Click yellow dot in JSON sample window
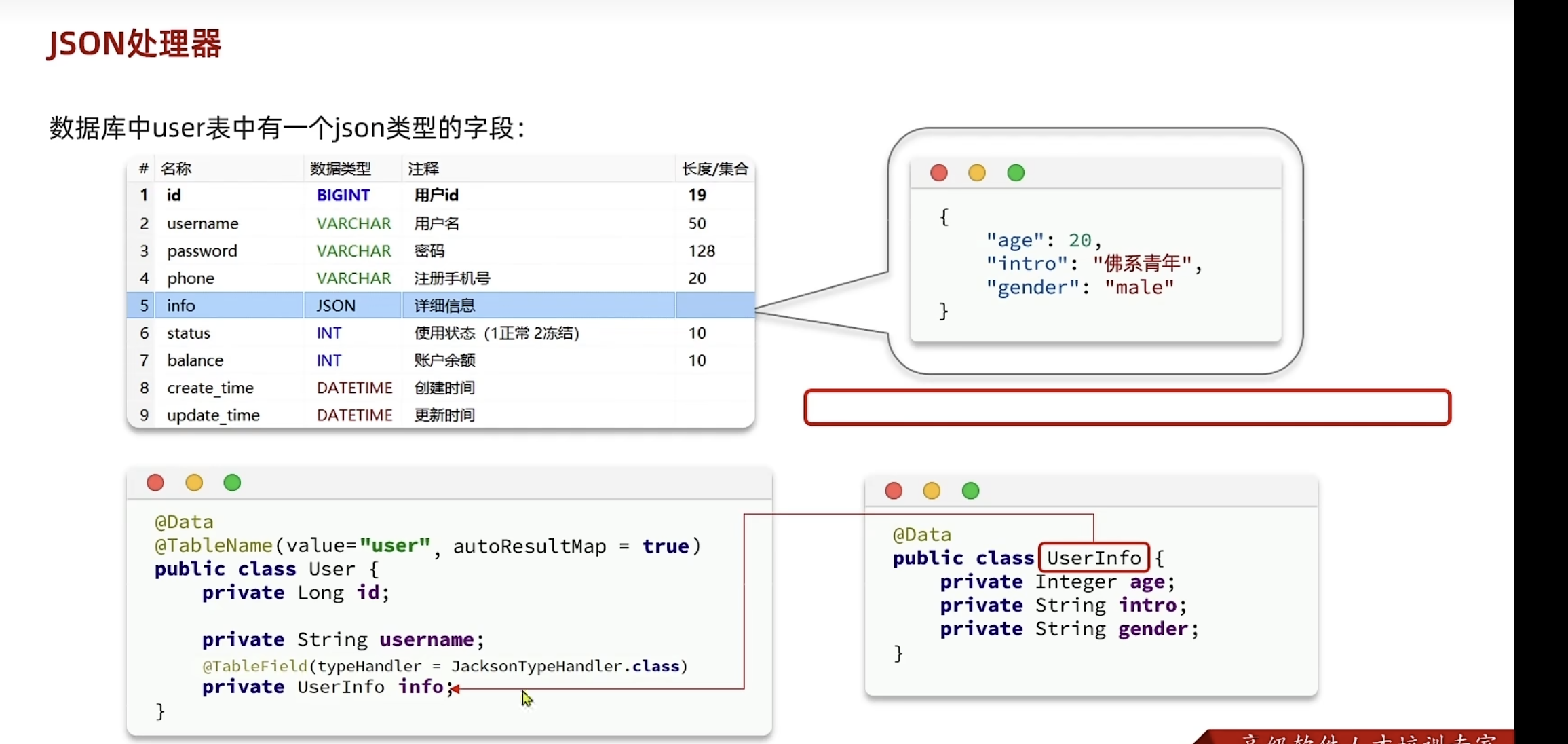This screenshot has width=1568, height=744. [977, 173]
